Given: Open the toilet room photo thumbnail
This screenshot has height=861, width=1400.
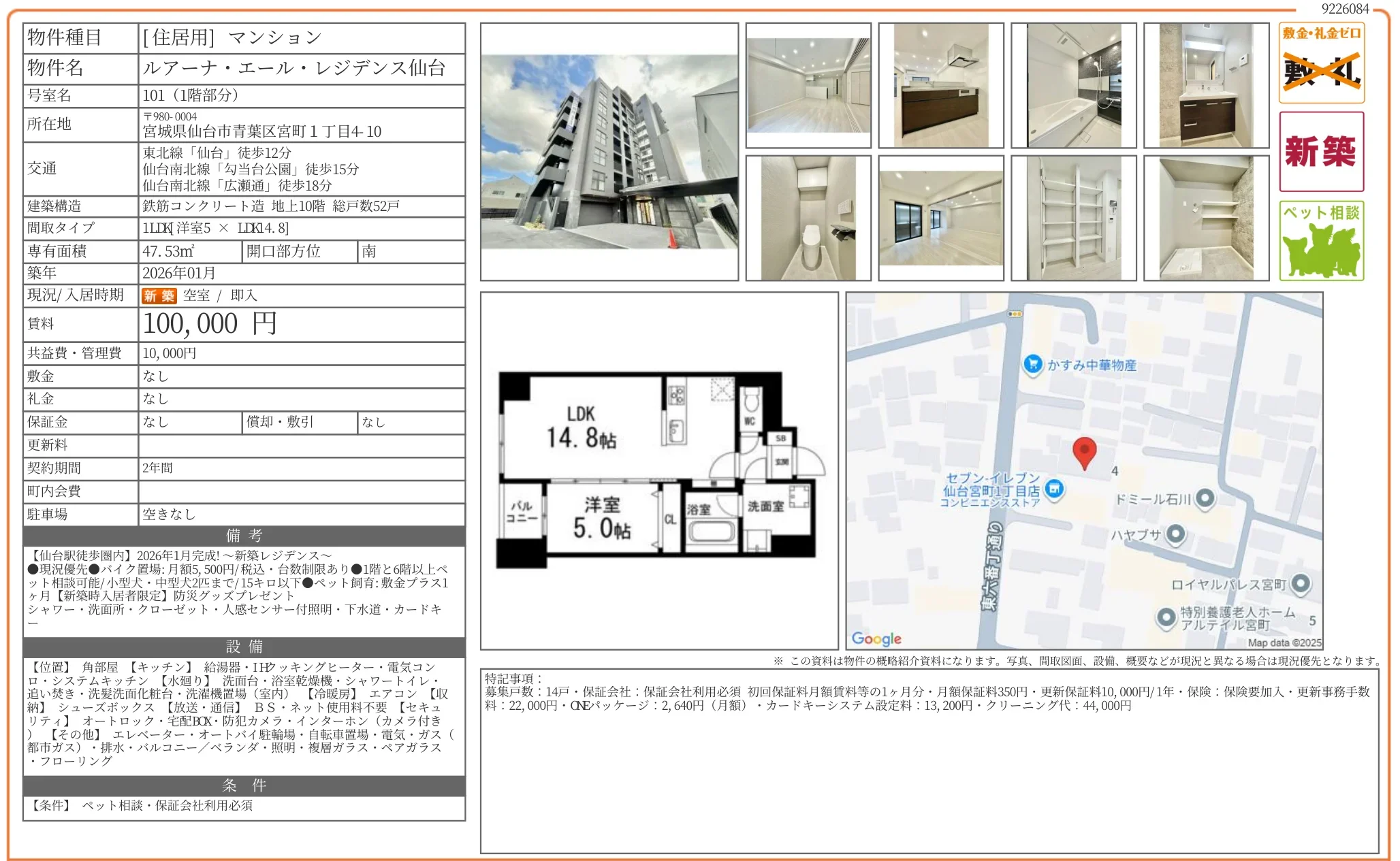Looking at the screenshot, I should point(808,218).
